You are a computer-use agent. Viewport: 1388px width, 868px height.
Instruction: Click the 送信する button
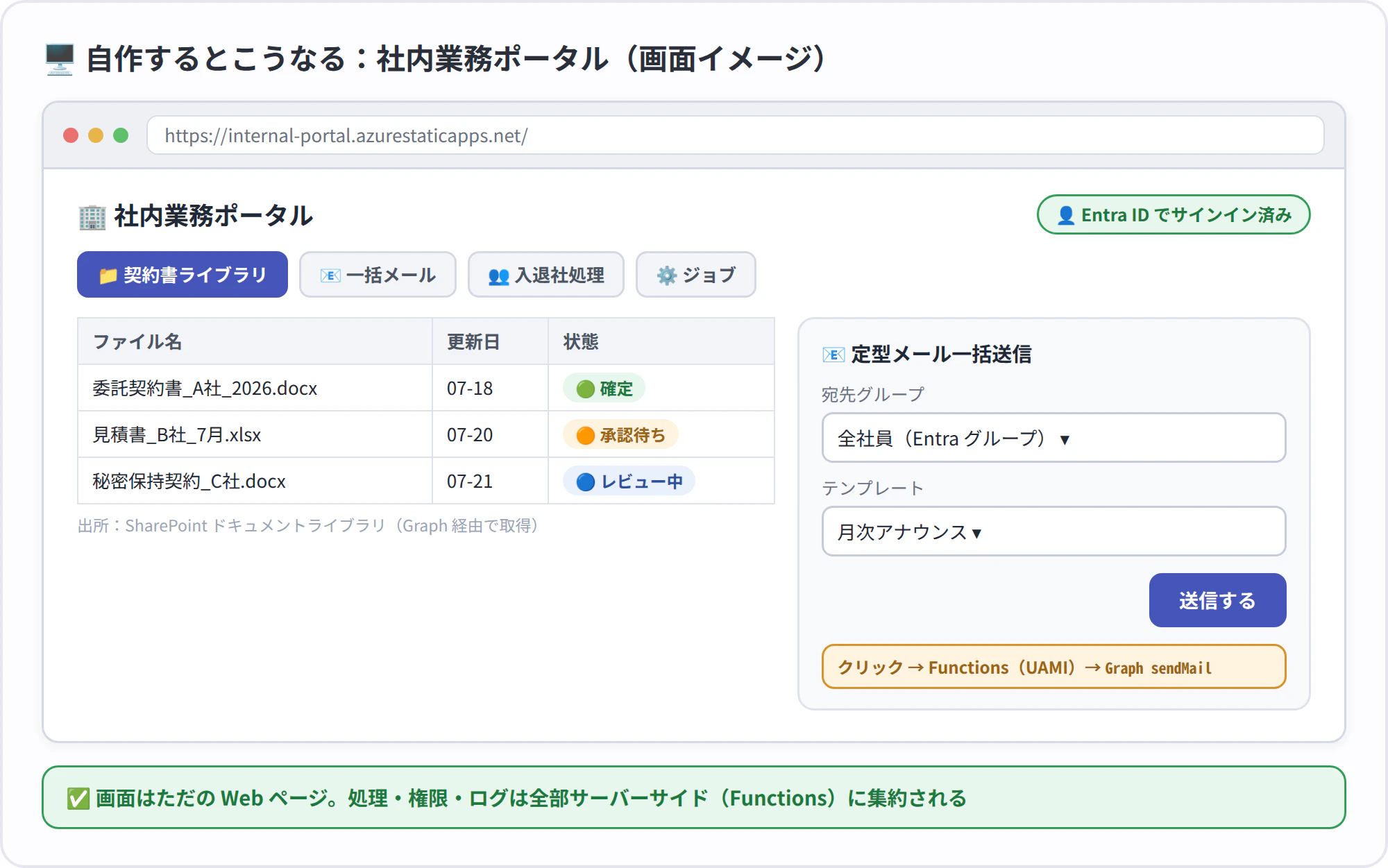[1217, 600]
